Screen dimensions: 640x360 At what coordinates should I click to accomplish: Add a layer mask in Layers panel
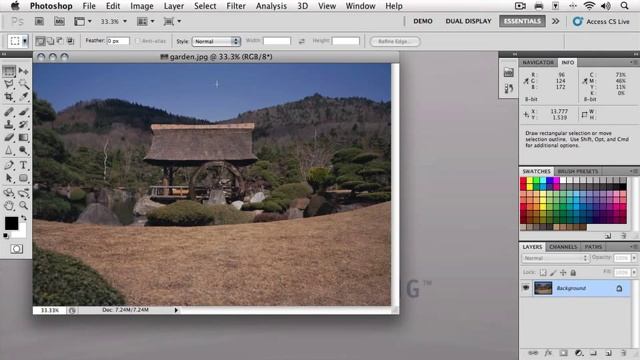564,353
